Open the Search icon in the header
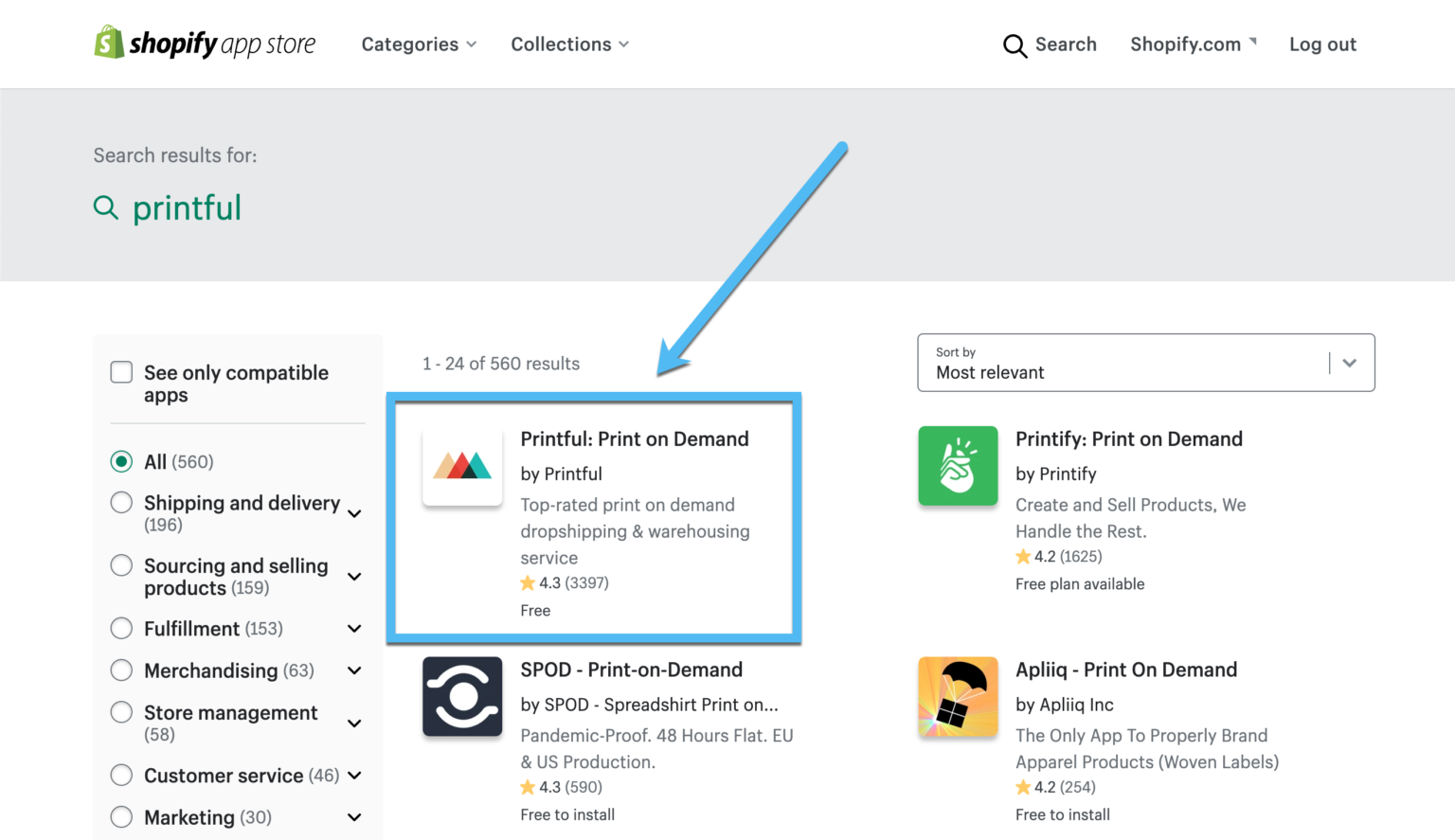This screenshot has height=840, width=1455. tap(1015, 45)
